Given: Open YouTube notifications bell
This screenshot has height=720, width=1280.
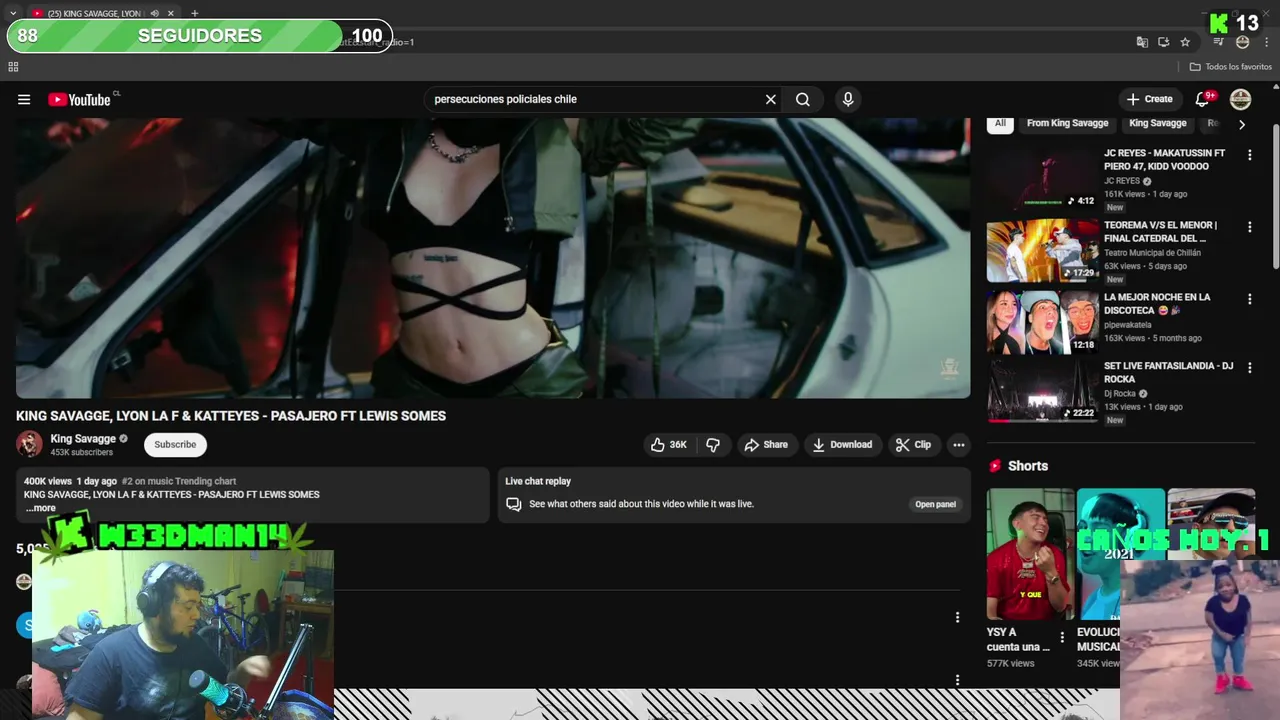Looking at the screenshot, I should click(x=1204, y=99).
